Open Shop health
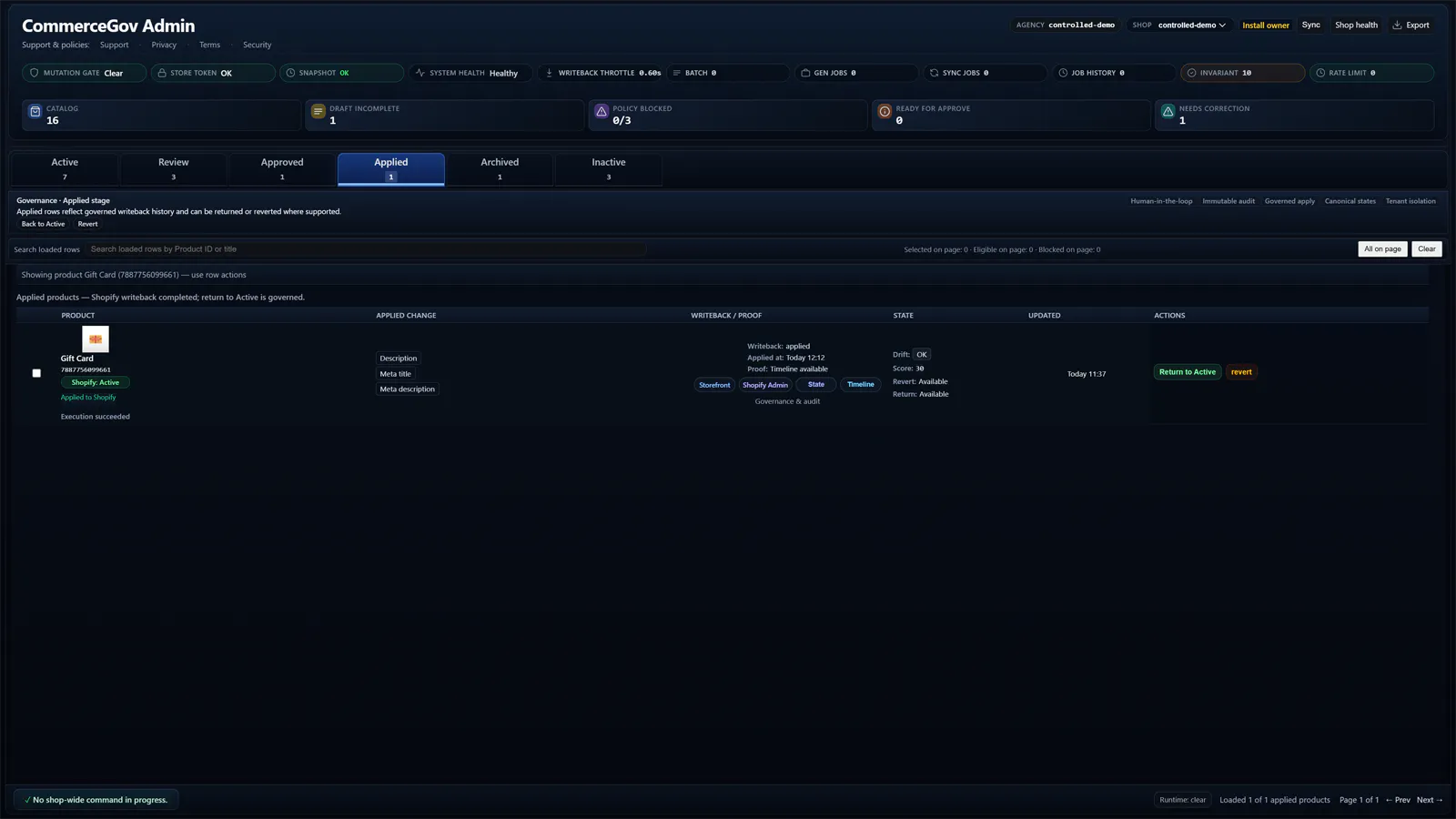 (x=1356, y=25)
